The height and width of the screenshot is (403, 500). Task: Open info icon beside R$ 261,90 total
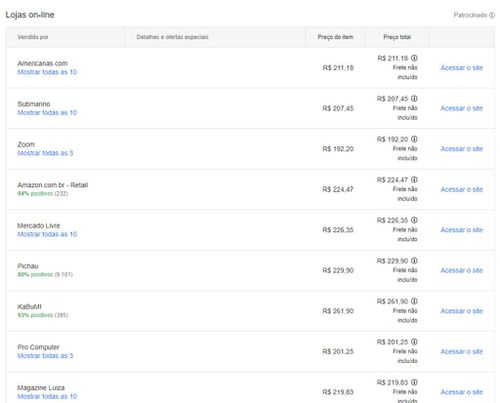(414, 301)
